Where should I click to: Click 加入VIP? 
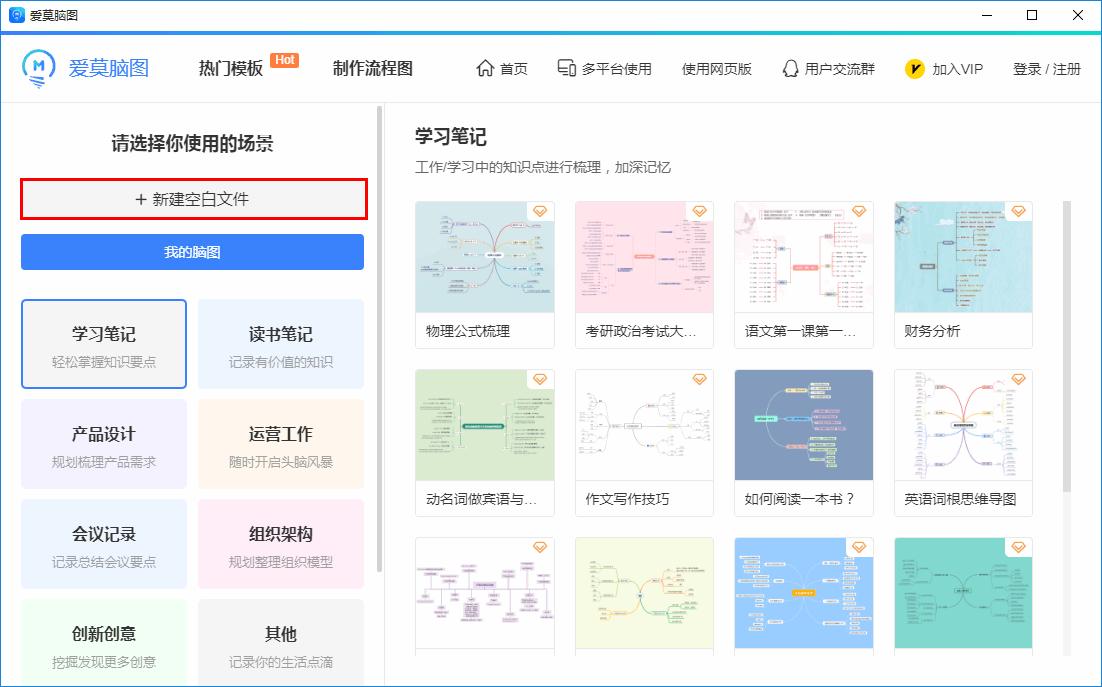944,69
